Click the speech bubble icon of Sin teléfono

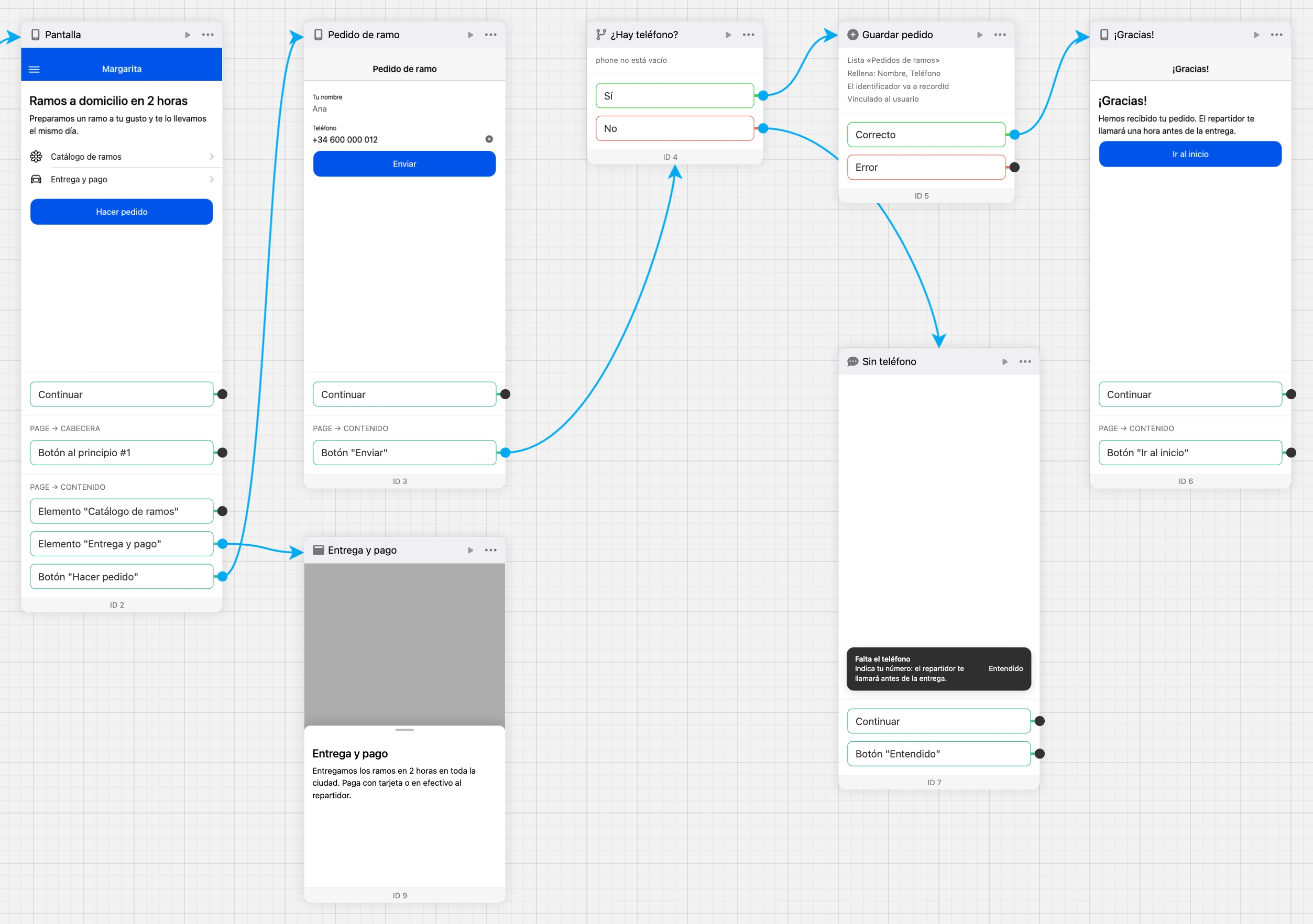(852, 362)
